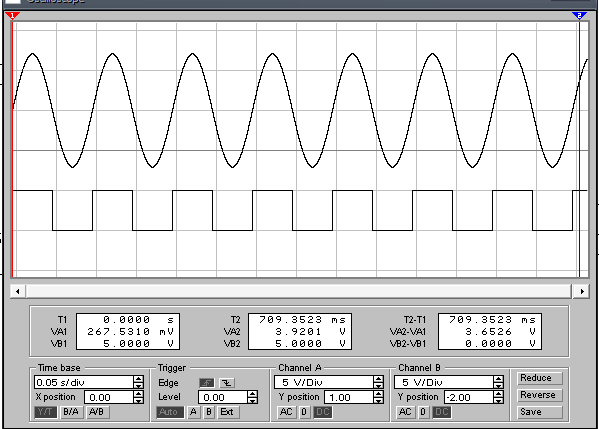Click the scrollbar right arrow
Image resolution: width=599 pixels, height=429 pixels.
(x=582, y=291)
